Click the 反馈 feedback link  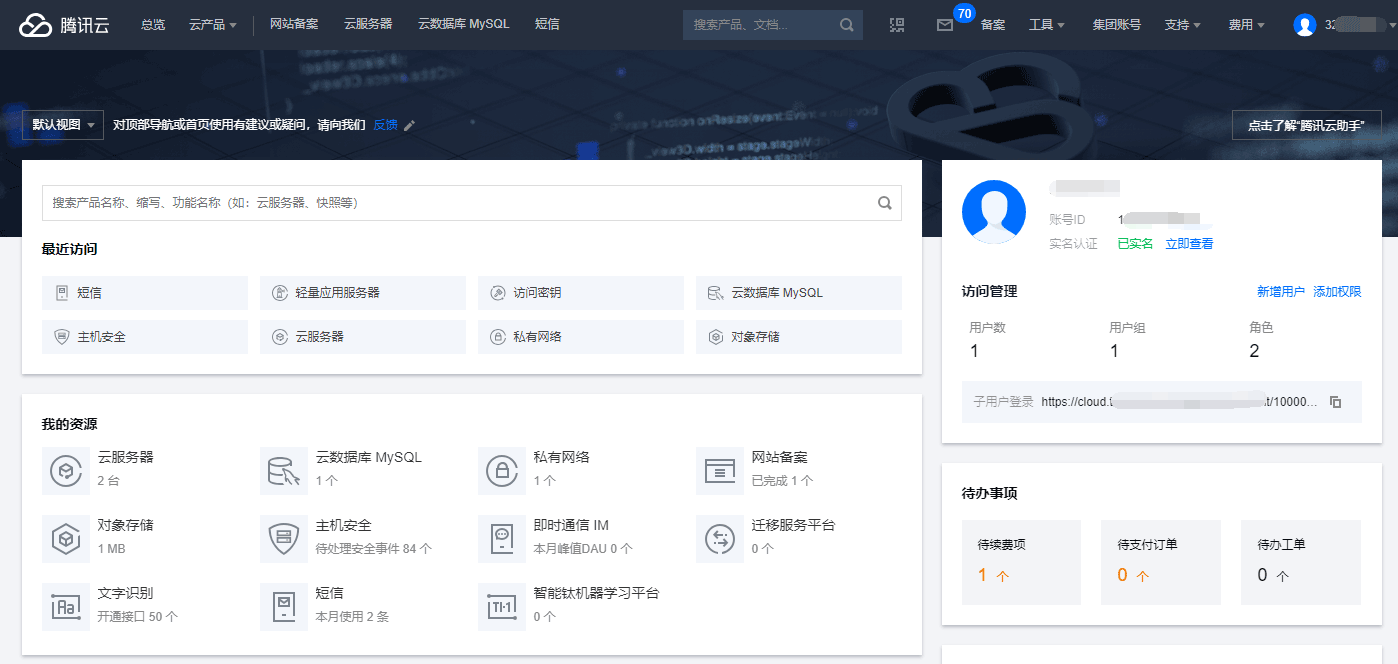pyautogui.click(x=385, y=125)
